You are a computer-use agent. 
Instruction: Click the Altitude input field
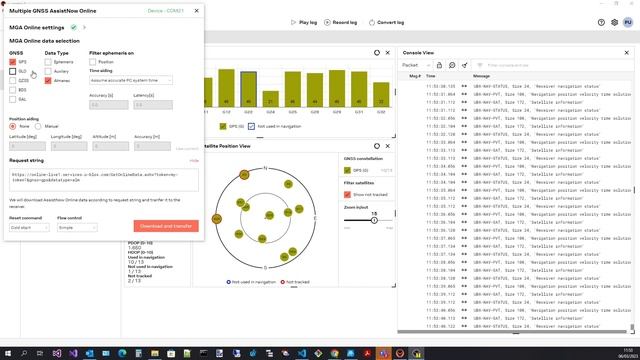(x=111, y=146)
